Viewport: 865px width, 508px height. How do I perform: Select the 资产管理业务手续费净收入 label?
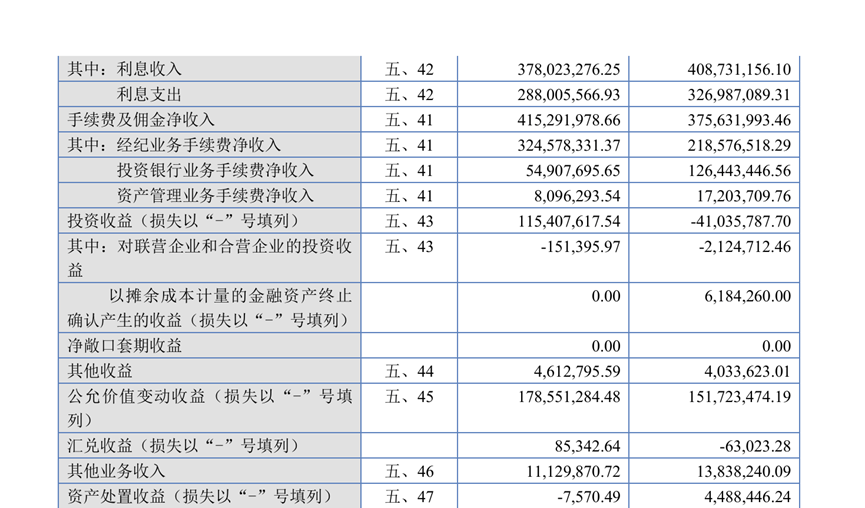click(x=215, y=196)
